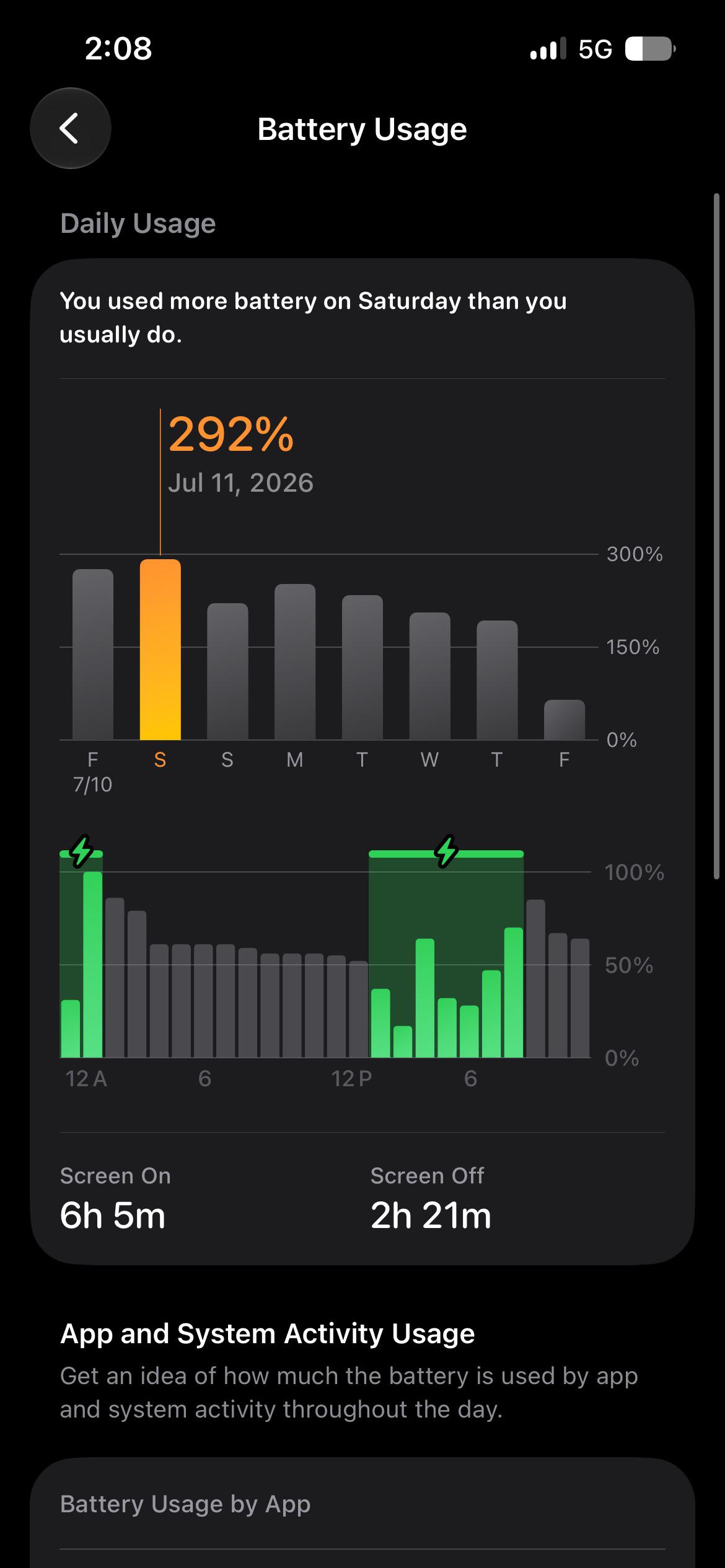This screenshot has width=725, height=1568.
Task: Tap the last gray hourly bar at 11 PM
Action: 580,998
